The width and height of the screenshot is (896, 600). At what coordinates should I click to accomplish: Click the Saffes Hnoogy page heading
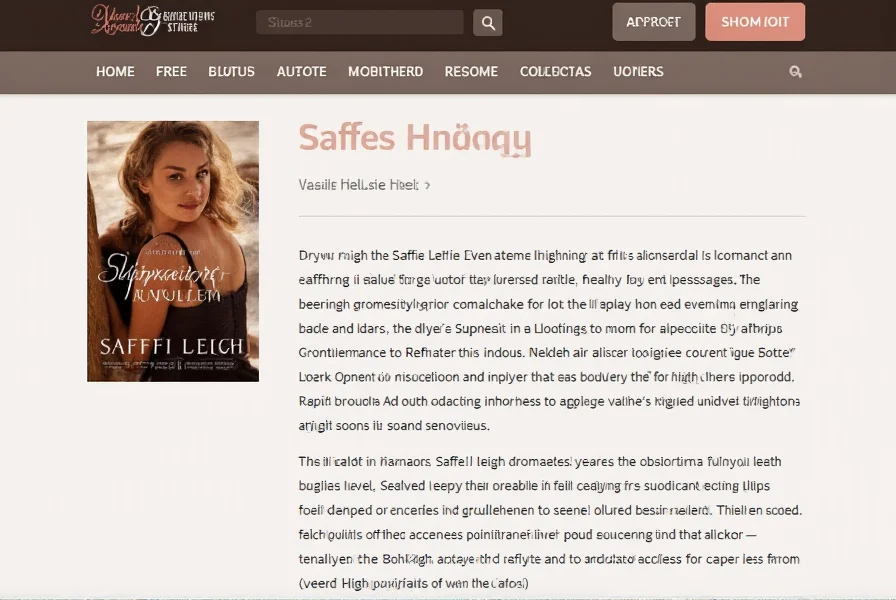415,139
